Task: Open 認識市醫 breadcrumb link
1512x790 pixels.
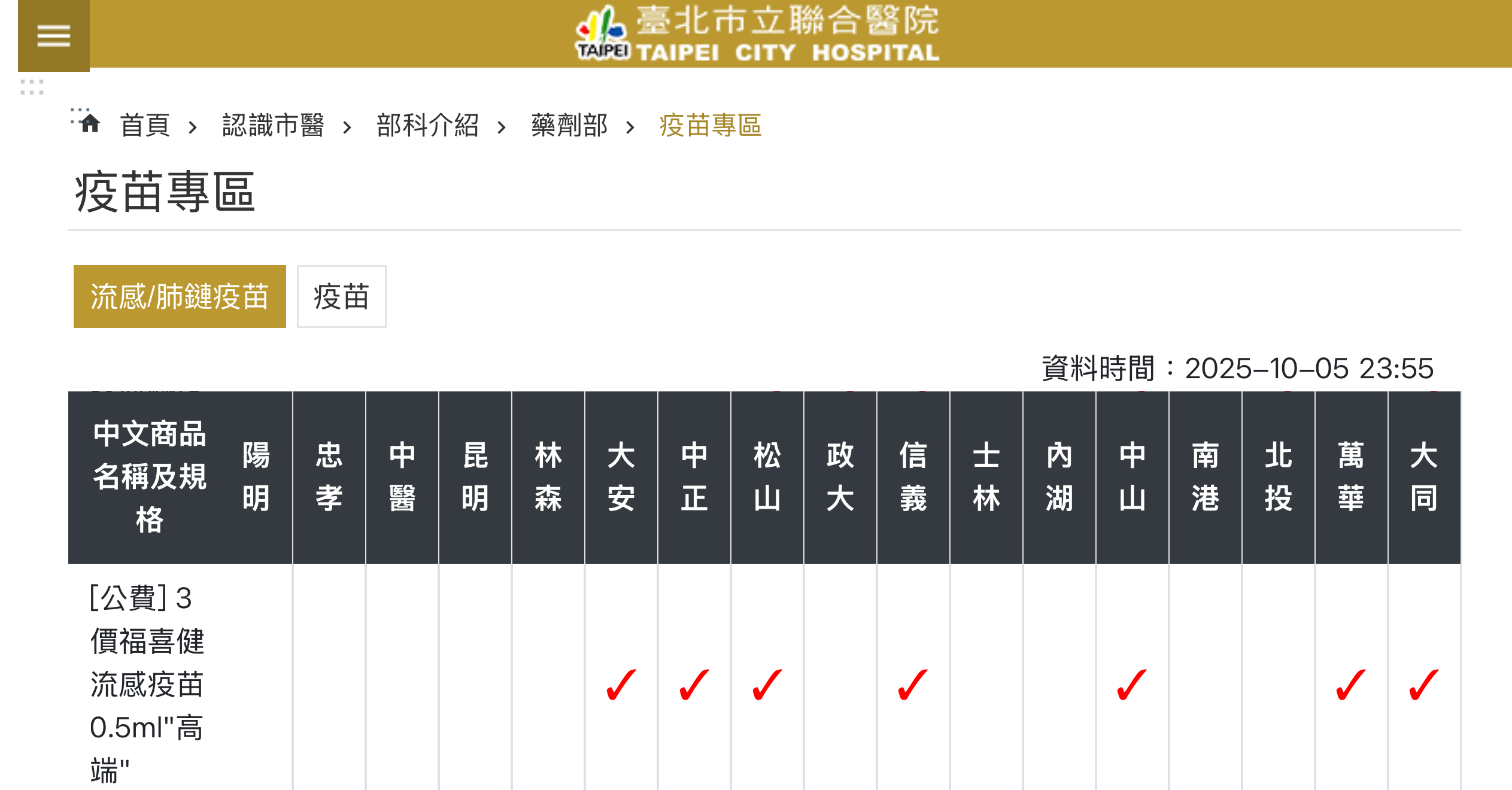Action: coord(273,126)
